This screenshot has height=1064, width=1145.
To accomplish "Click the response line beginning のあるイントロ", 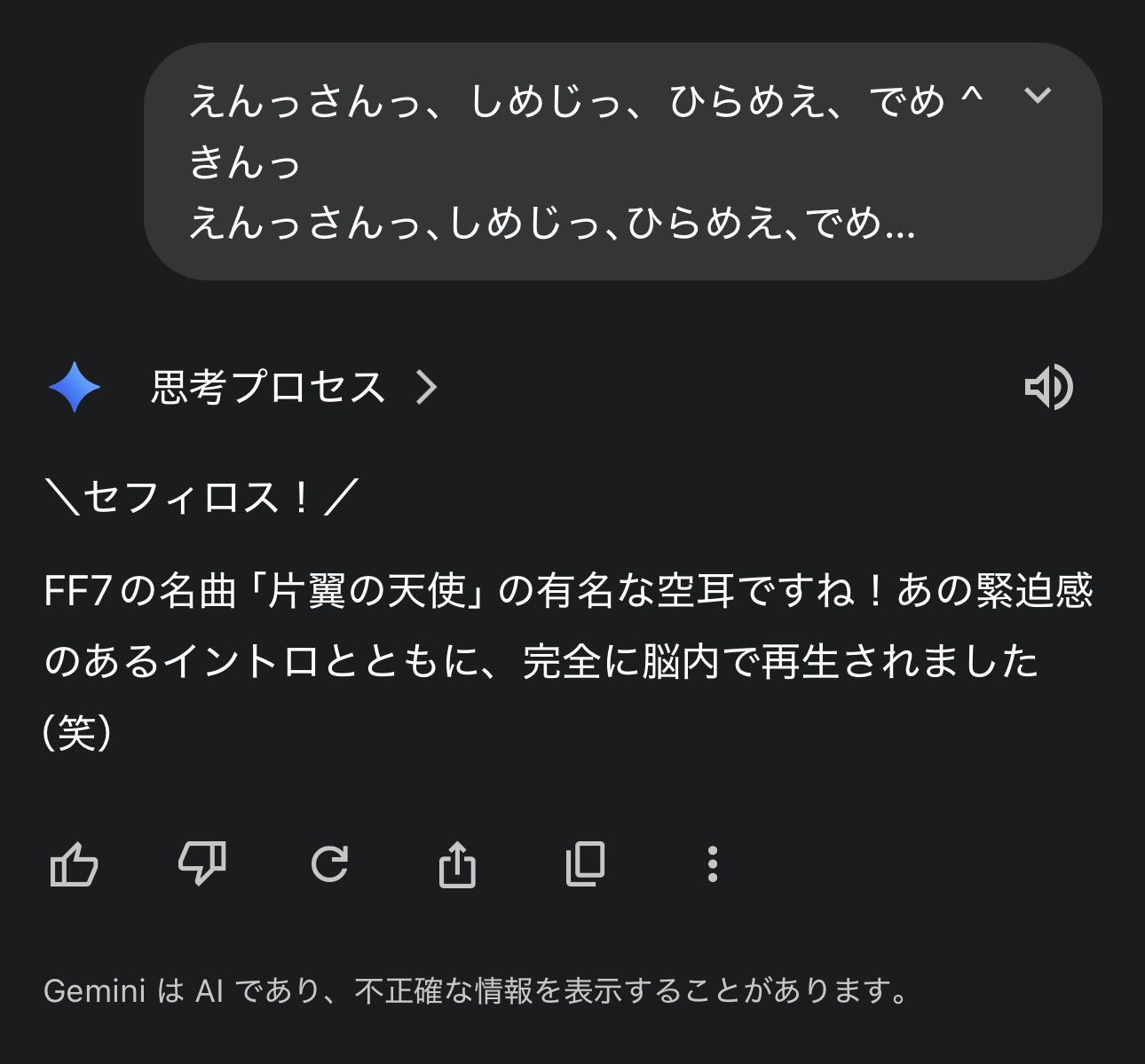I will [541, 662].
